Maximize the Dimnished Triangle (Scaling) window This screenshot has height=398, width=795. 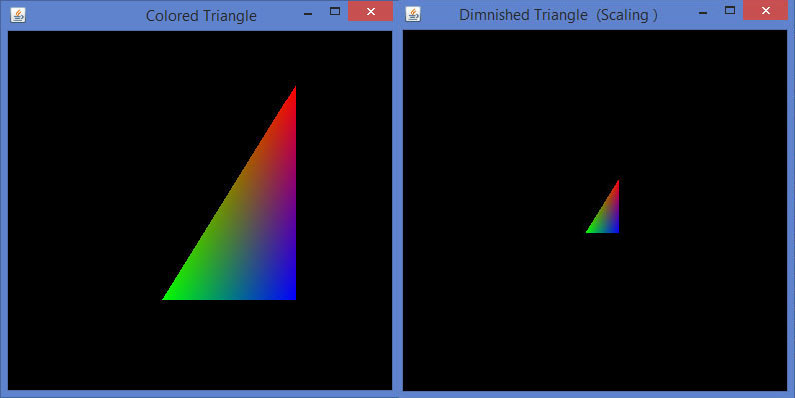pyautogui.click(x=730, y=10)
